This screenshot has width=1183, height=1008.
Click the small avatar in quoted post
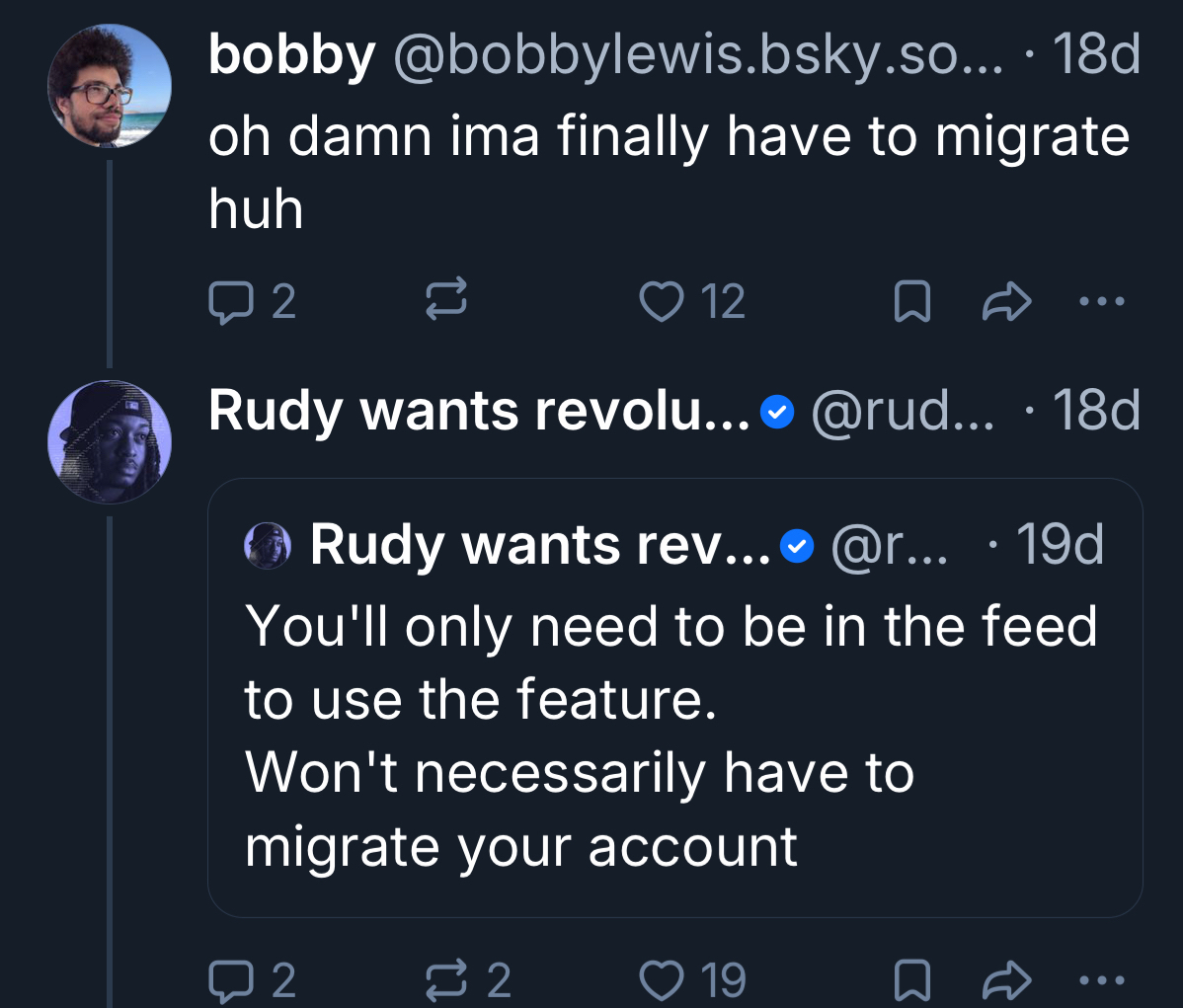268,545
